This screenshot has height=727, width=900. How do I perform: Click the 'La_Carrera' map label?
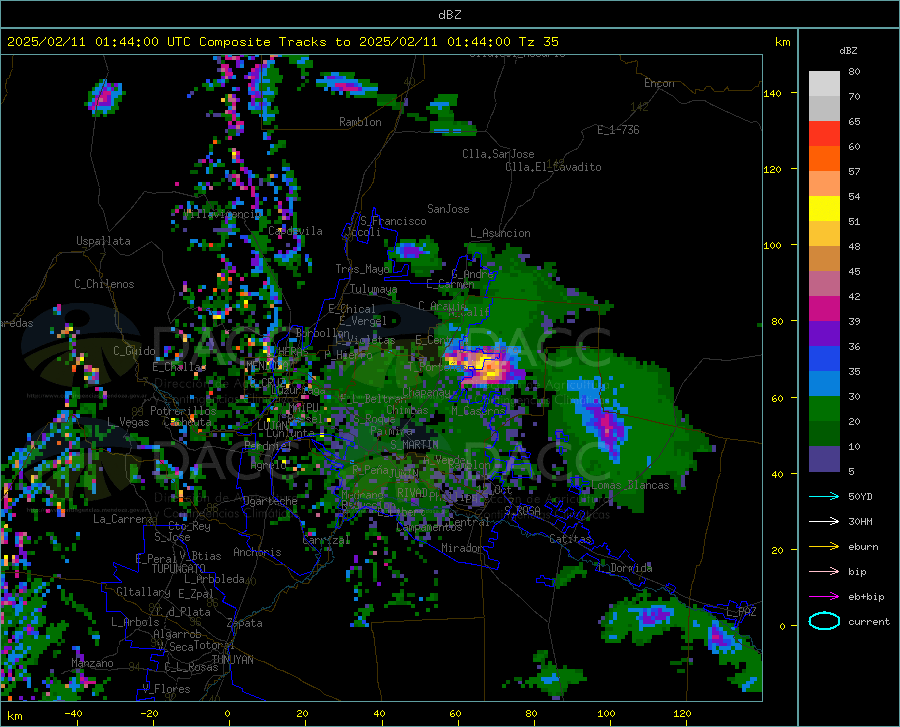tap(123, 519)
